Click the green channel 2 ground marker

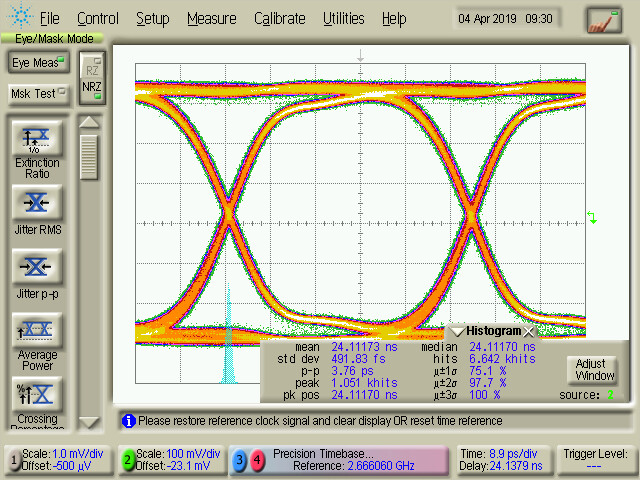(x=592, y=217)
